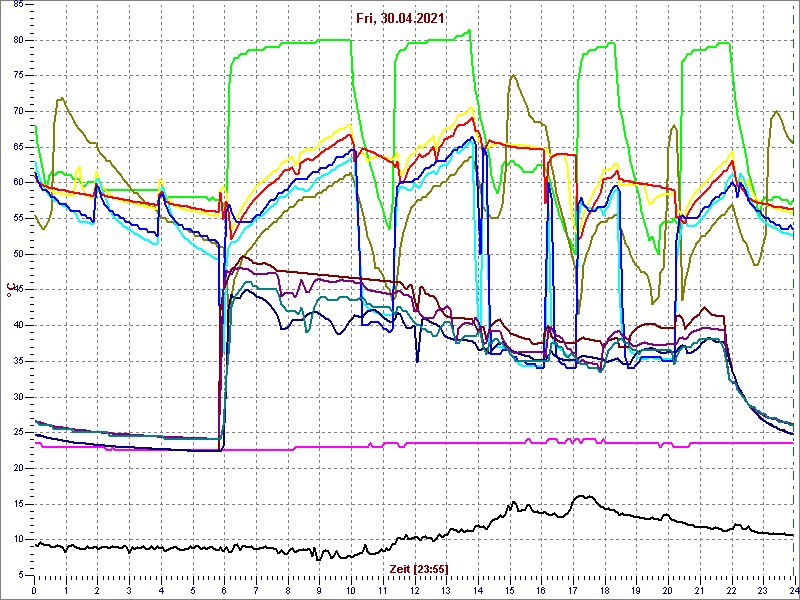Click hour 6 on the time axis
This screenshot has height=600, width=800.
224,588
